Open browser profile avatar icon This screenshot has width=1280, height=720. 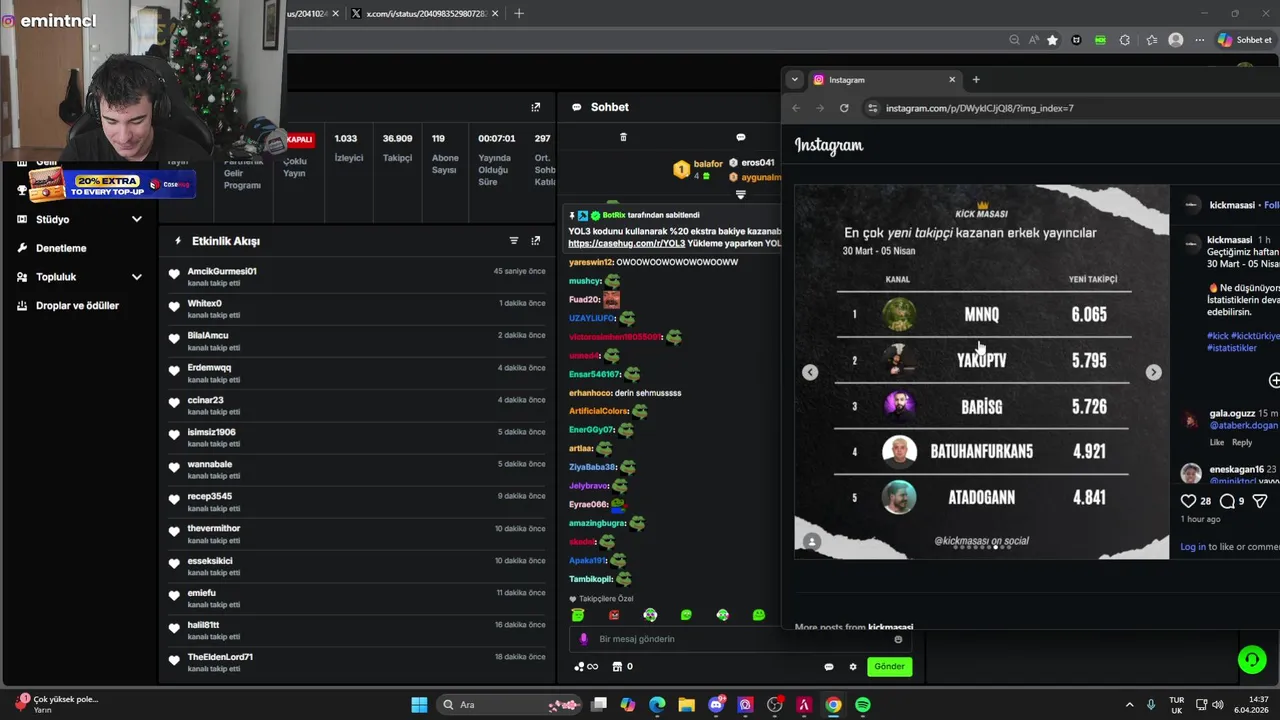pos(1176,40)
